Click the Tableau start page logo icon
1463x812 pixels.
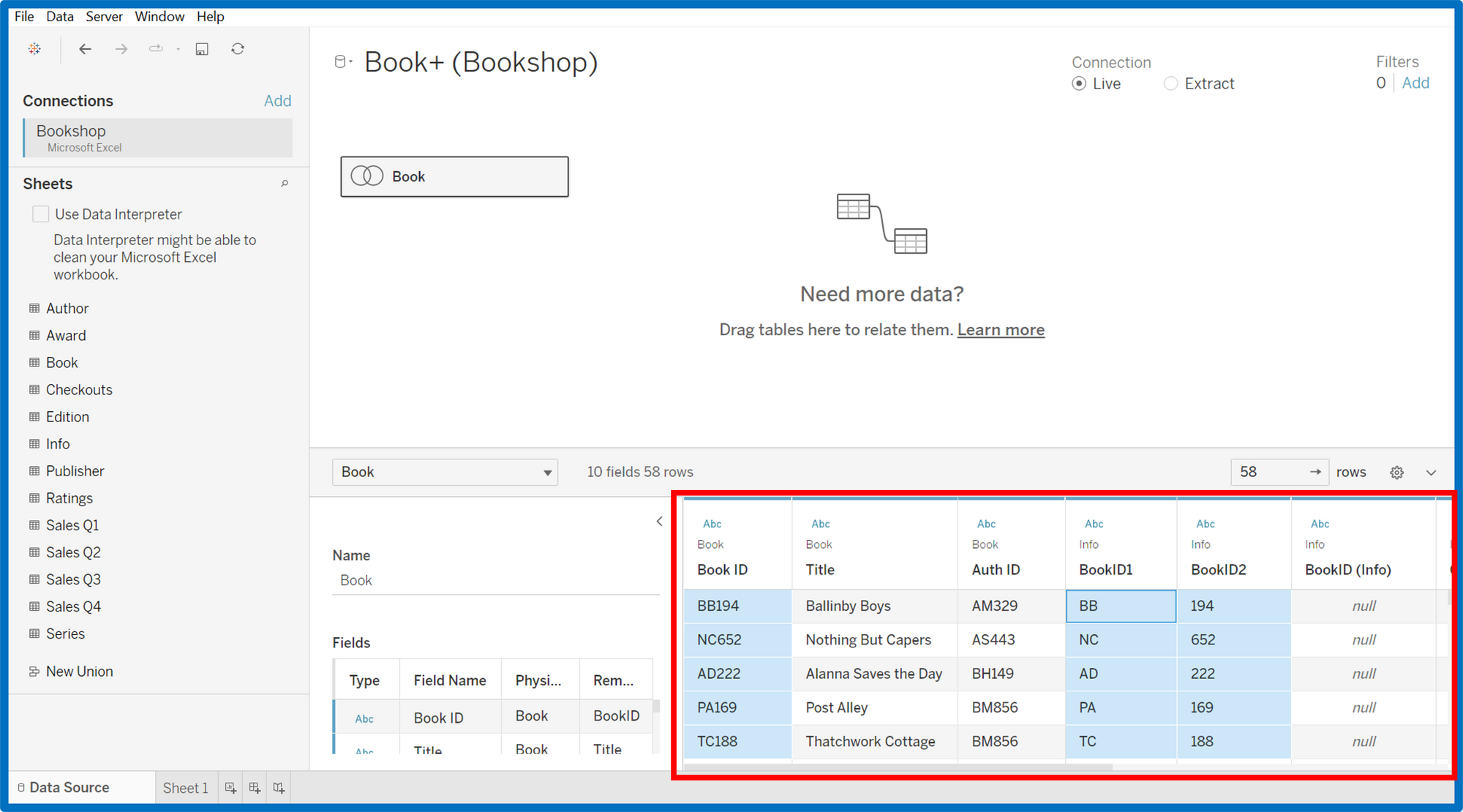coord(34,49)
